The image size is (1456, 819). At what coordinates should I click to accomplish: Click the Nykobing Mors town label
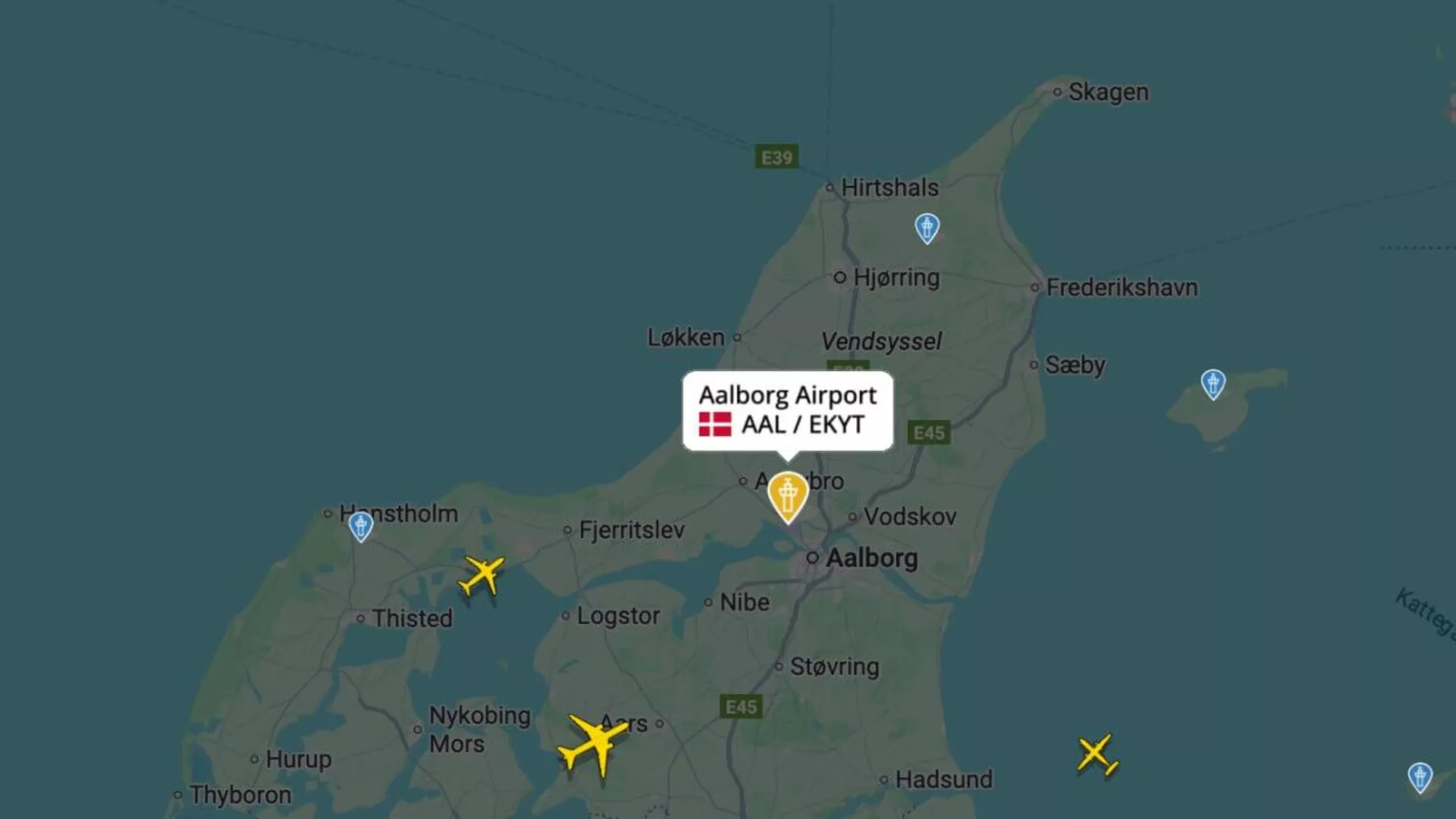[x=479, y=730]
